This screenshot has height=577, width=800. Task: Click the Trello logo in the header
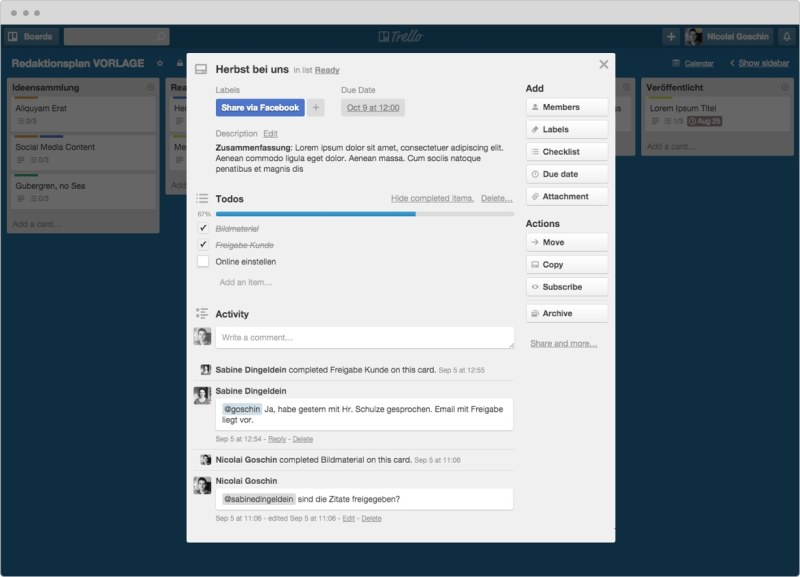coord(401,36)
